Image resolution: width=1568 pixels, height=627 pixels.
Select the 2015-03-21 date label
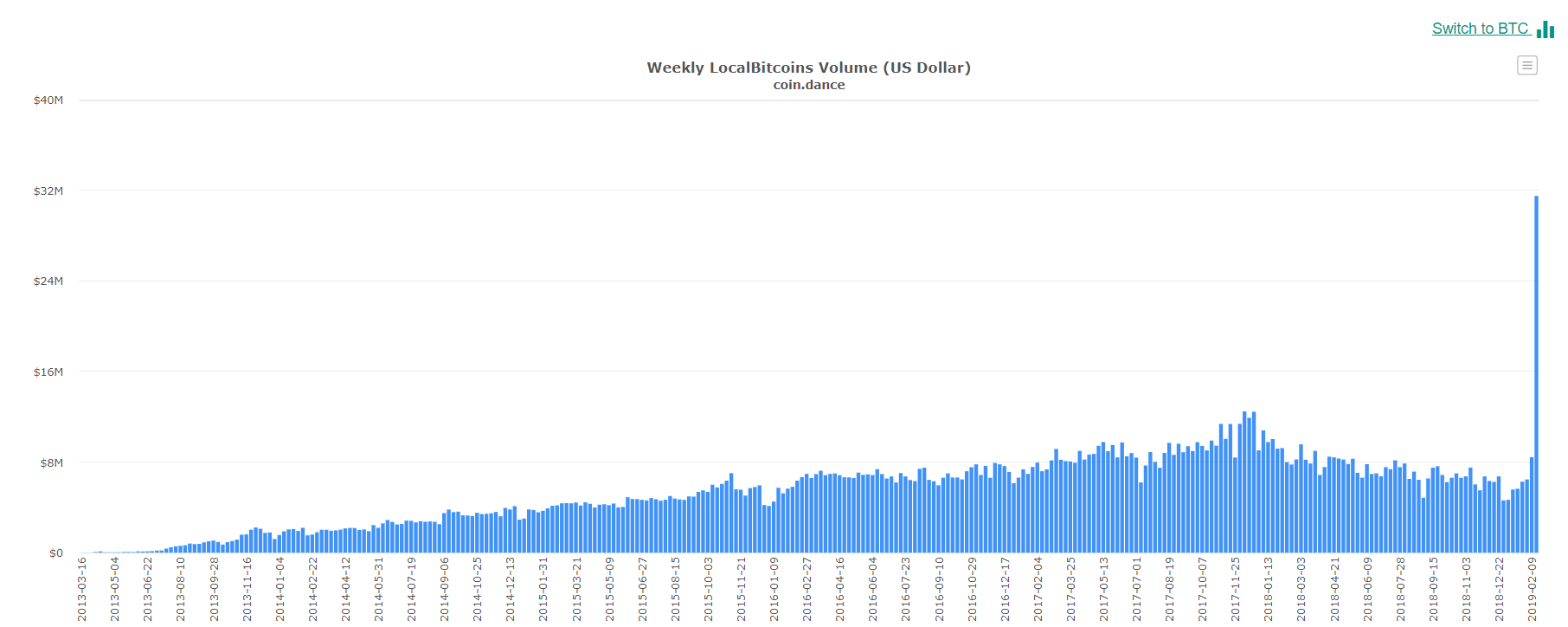[577, 589]
